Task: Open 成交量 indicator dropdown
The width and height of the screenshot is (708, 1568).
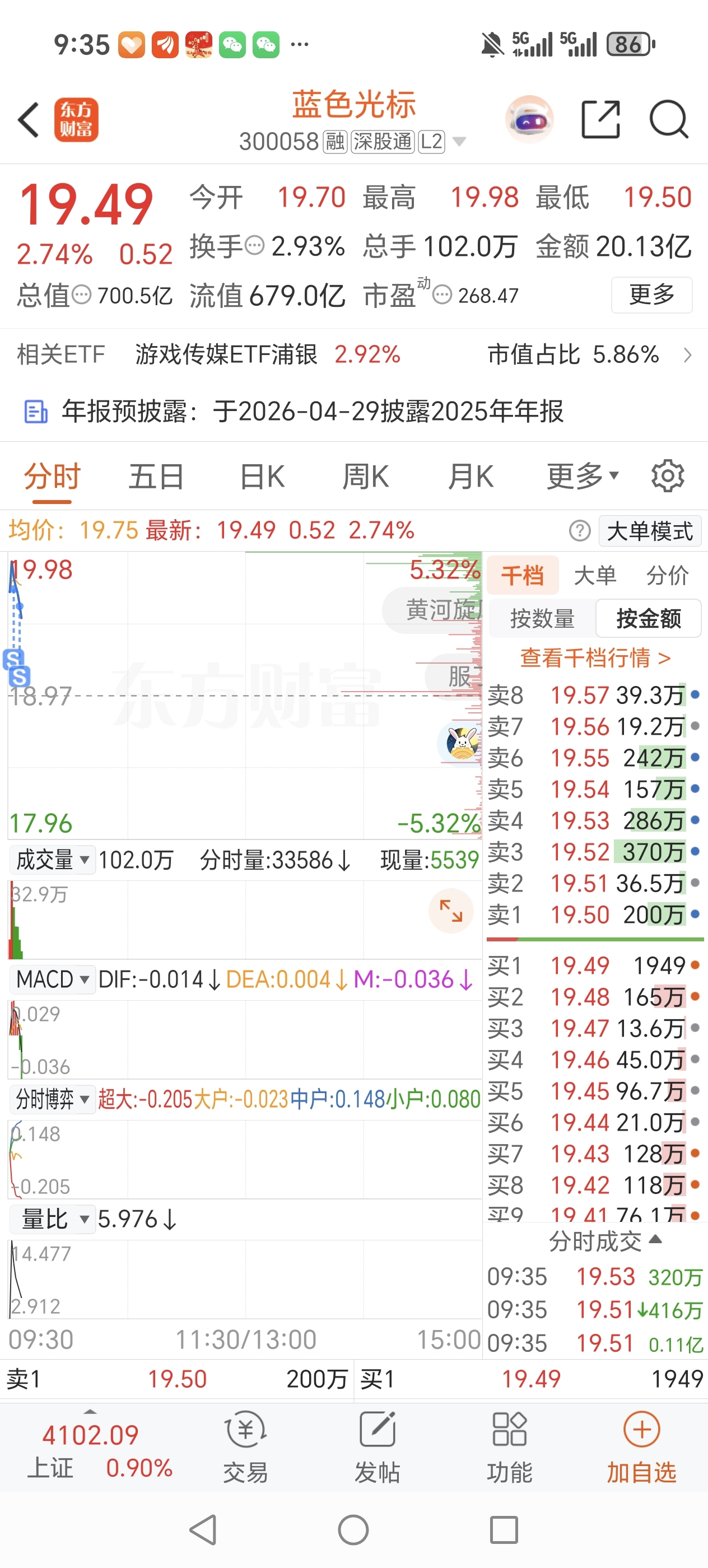Action: 52,860
